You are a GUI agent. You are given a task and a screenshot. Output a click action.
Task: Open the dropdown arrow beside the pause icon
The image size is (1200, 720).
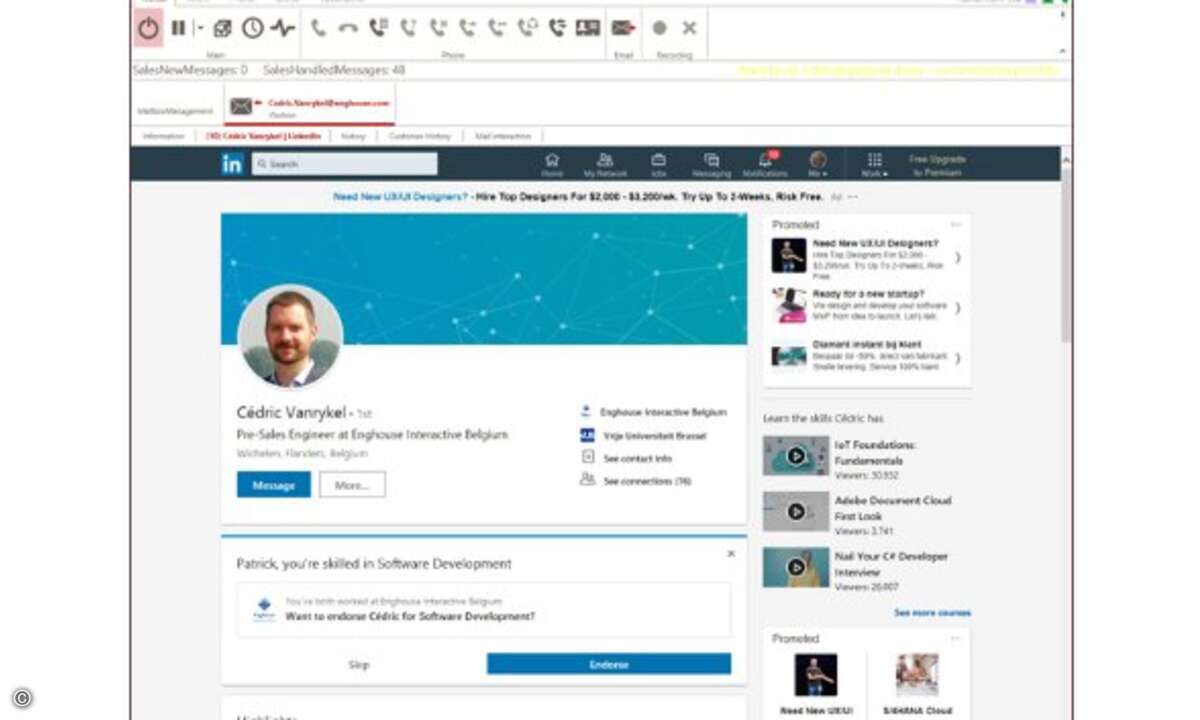(198, 28)
